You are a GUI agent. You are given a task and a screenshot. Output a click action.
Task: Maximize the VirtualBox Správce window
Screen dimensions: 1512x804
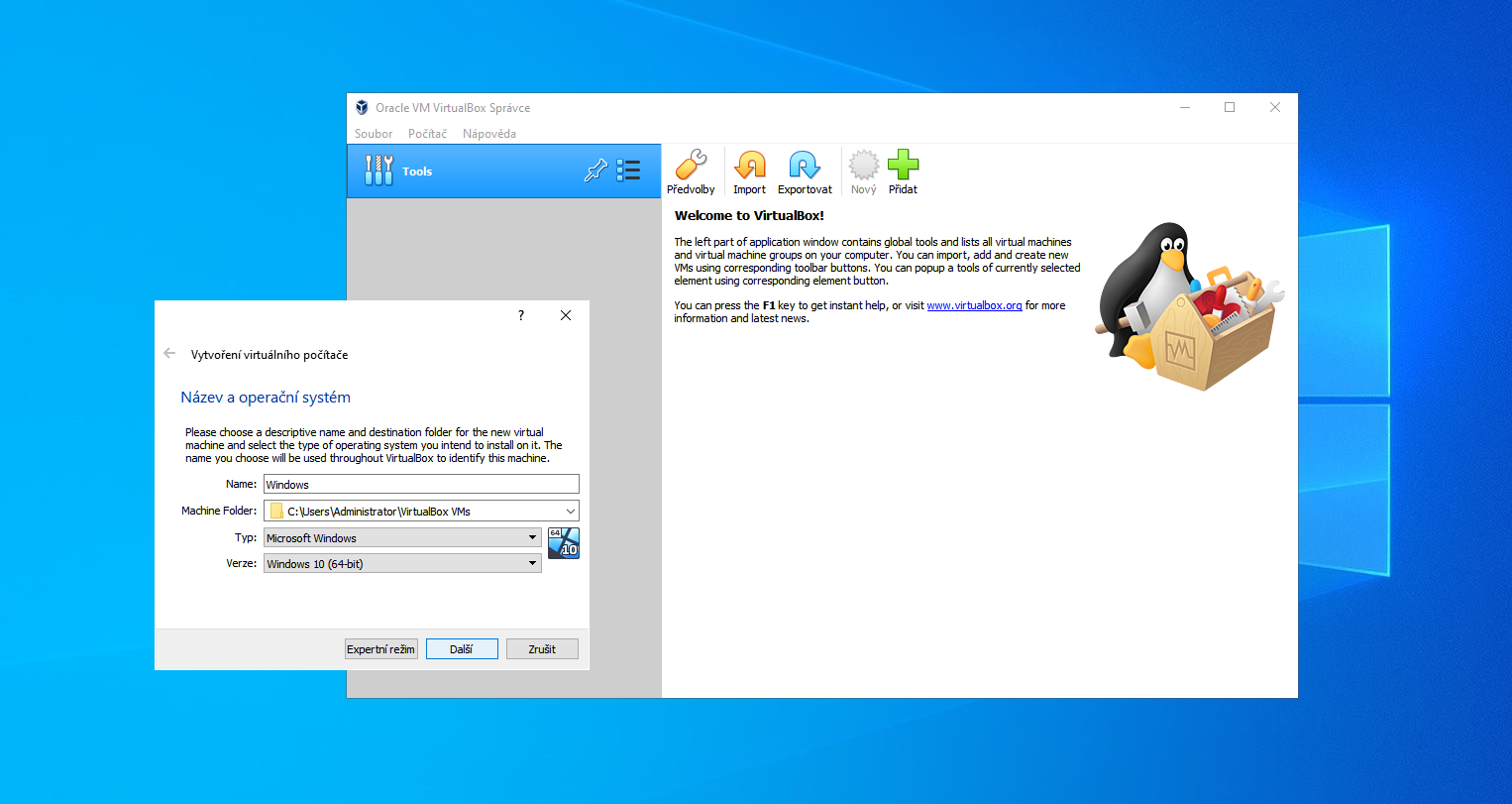click(x=1230, y=107)
